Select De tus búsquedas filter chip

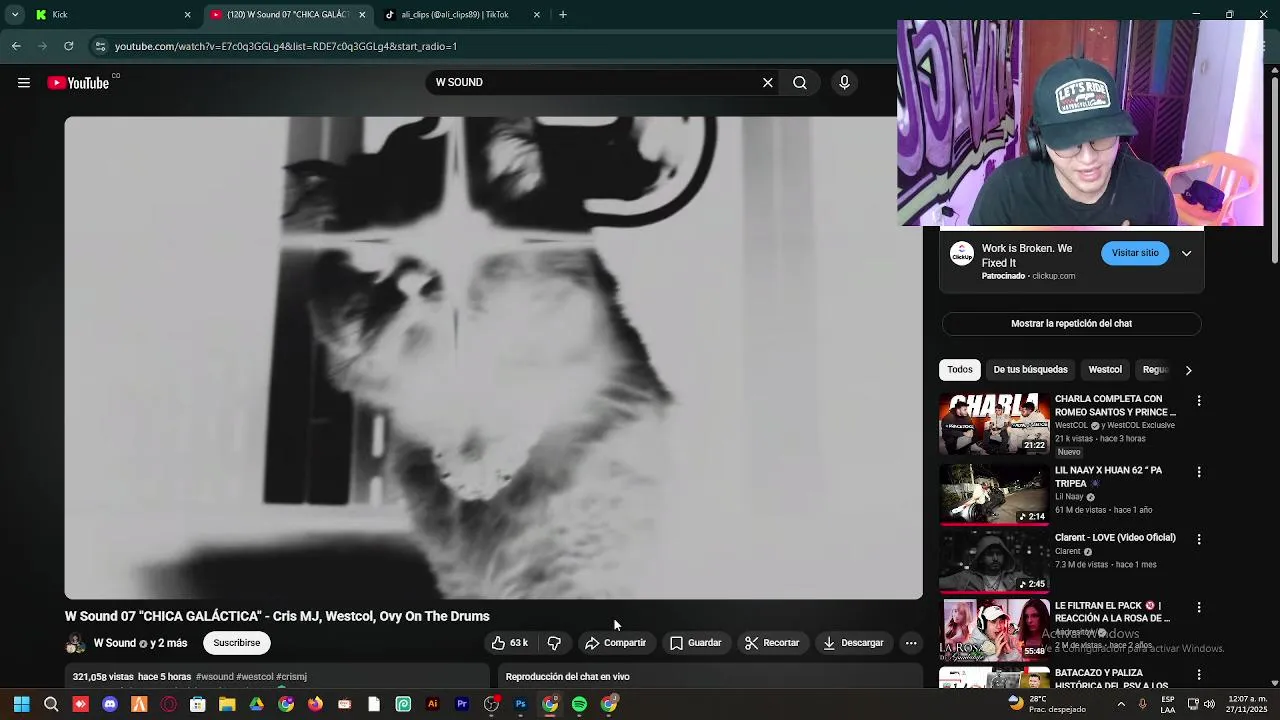tap(1031, 370)
